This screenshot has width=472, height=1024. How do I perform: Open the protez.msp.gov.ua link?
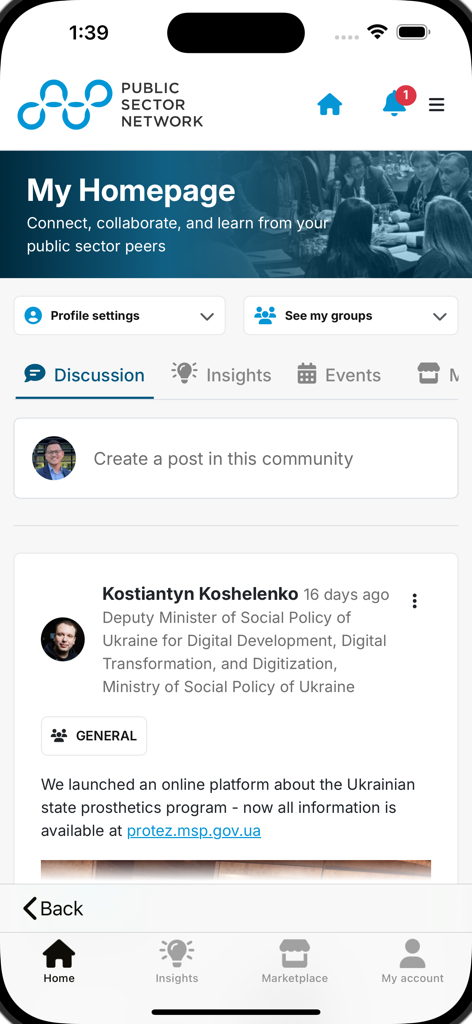click(x=194, y=831)
